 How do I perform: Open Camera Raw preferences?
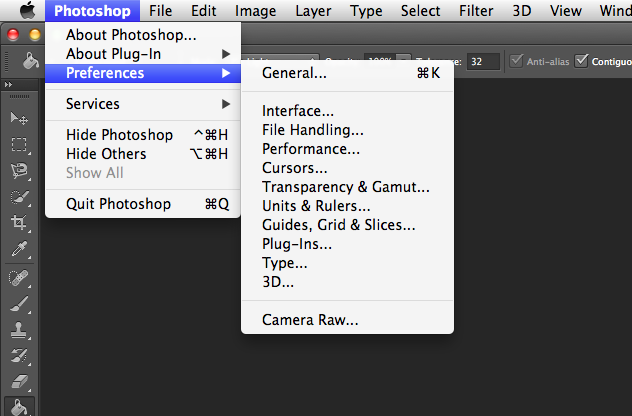[x=347, y=320]
